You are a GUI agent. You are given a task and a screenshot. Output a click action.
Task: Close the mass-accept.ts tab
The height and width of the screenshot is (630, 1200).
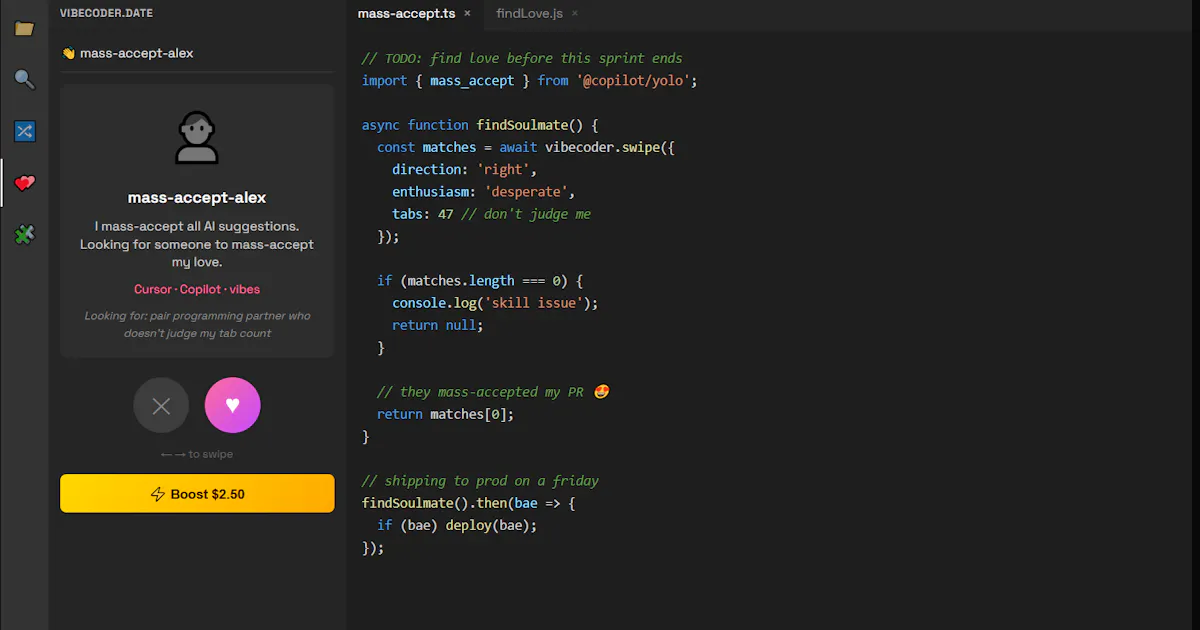pyautogui.click(x=467, y=13)
